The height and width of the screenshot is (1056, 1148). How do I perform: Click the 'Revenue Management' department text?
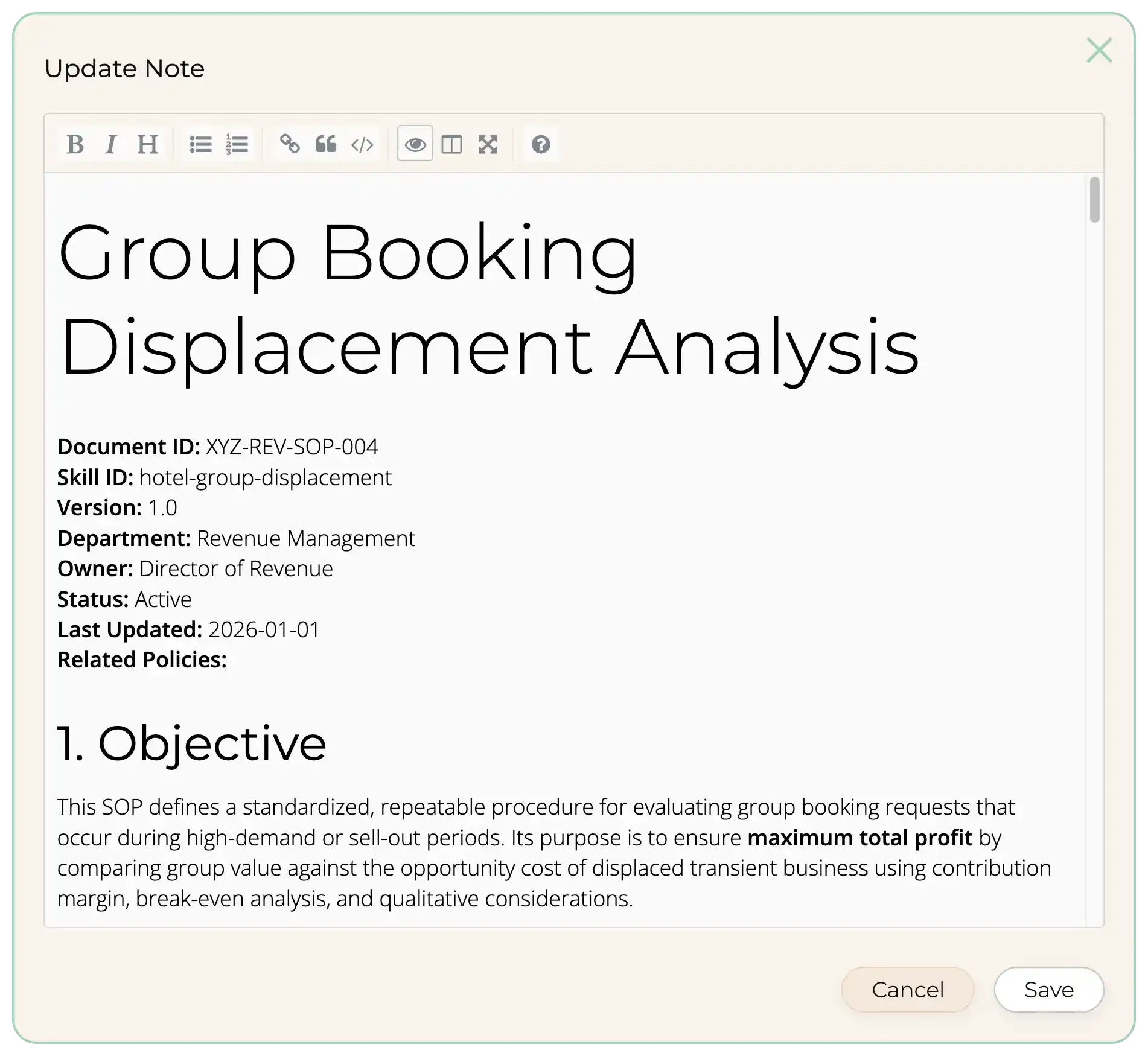306,538
